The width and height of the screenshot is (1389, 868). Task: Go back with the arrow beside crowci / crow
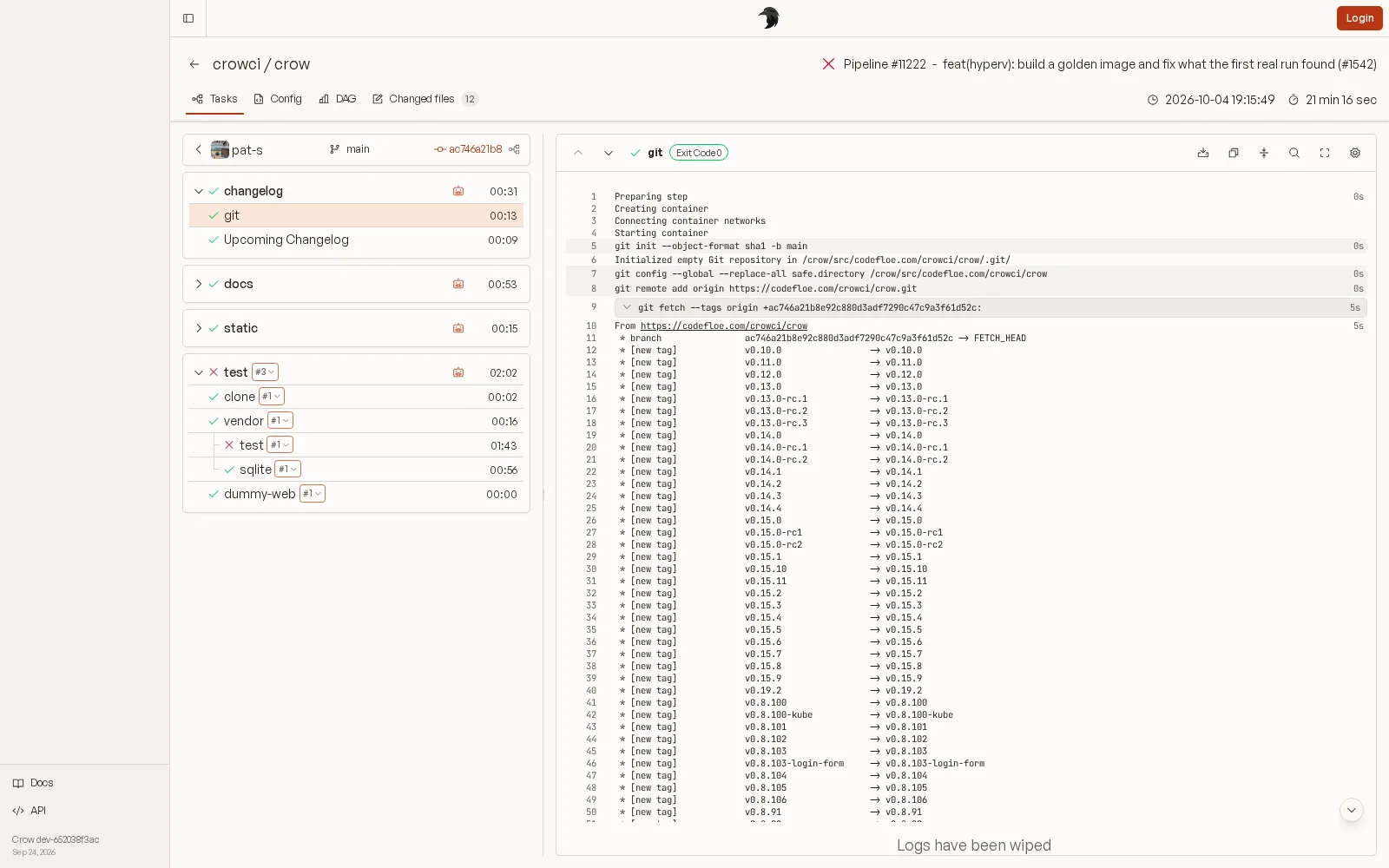[194, 64]
